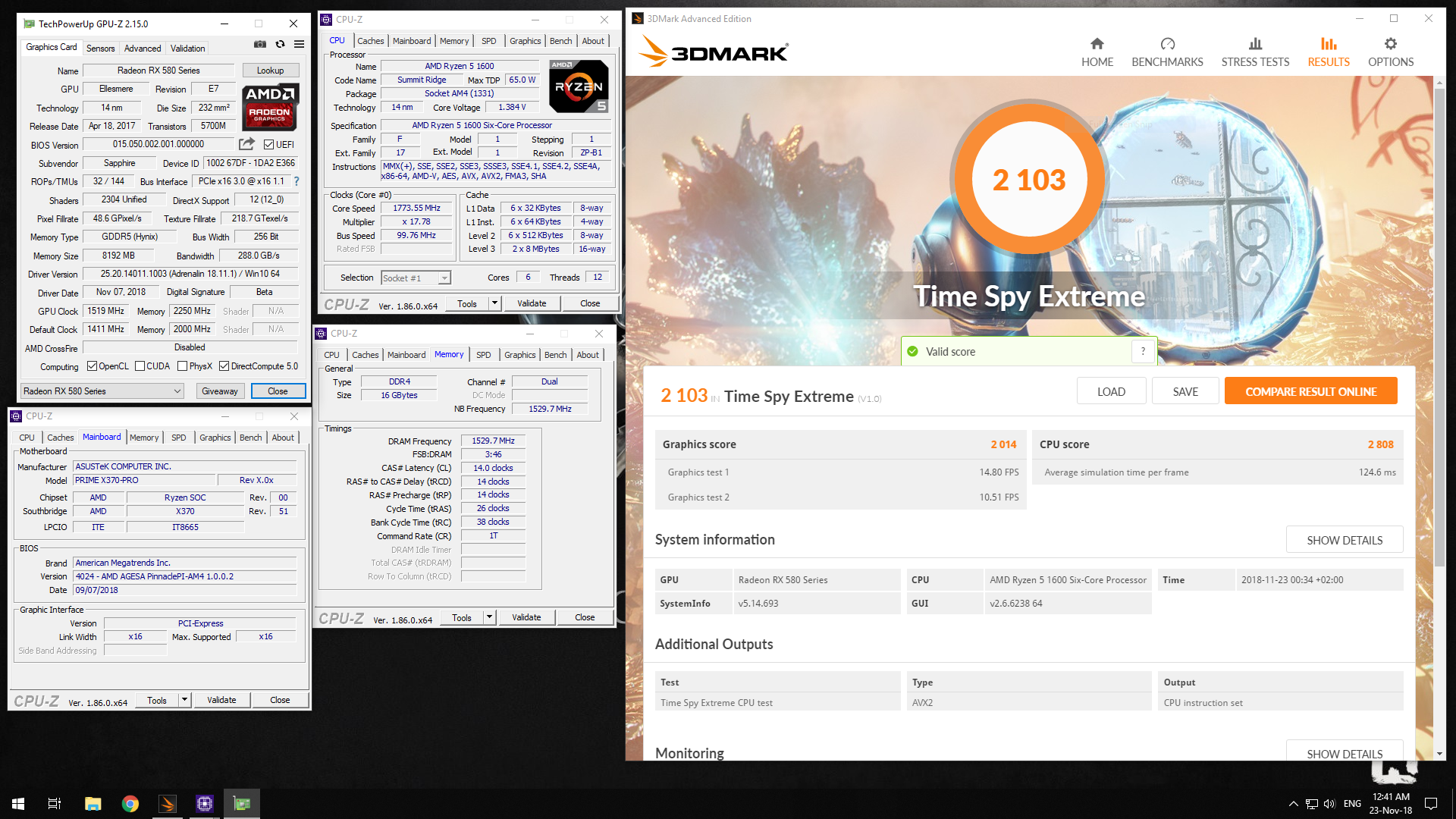Image resolution: width=1456 pixels, height=819 pixels.
Task: Click the BIOS export share icon
Action: [x=247, y=144]
